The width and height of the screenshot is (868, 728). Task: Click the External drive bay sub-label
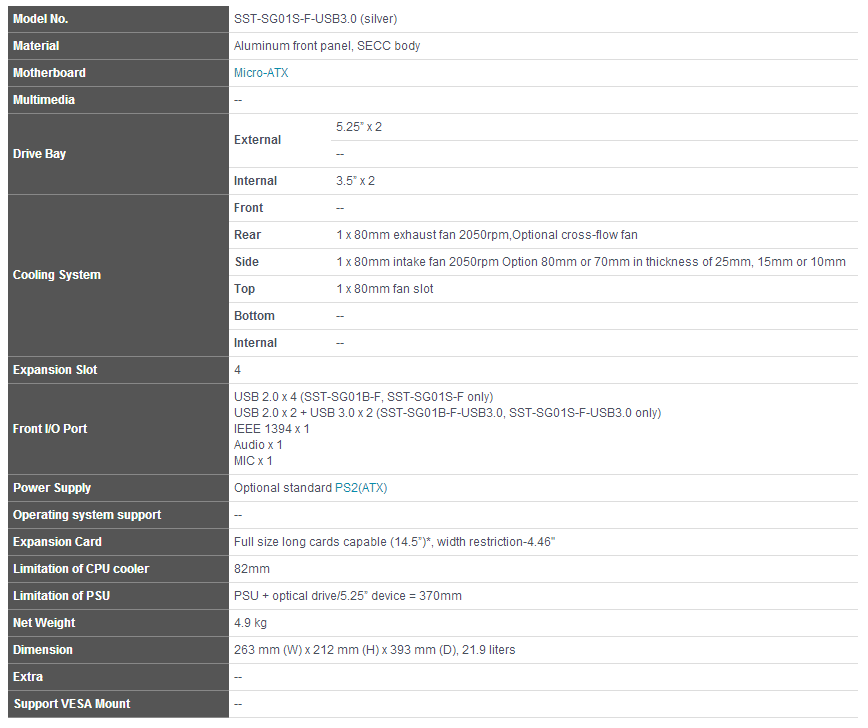pyautogui.click(x=257, y=140)
